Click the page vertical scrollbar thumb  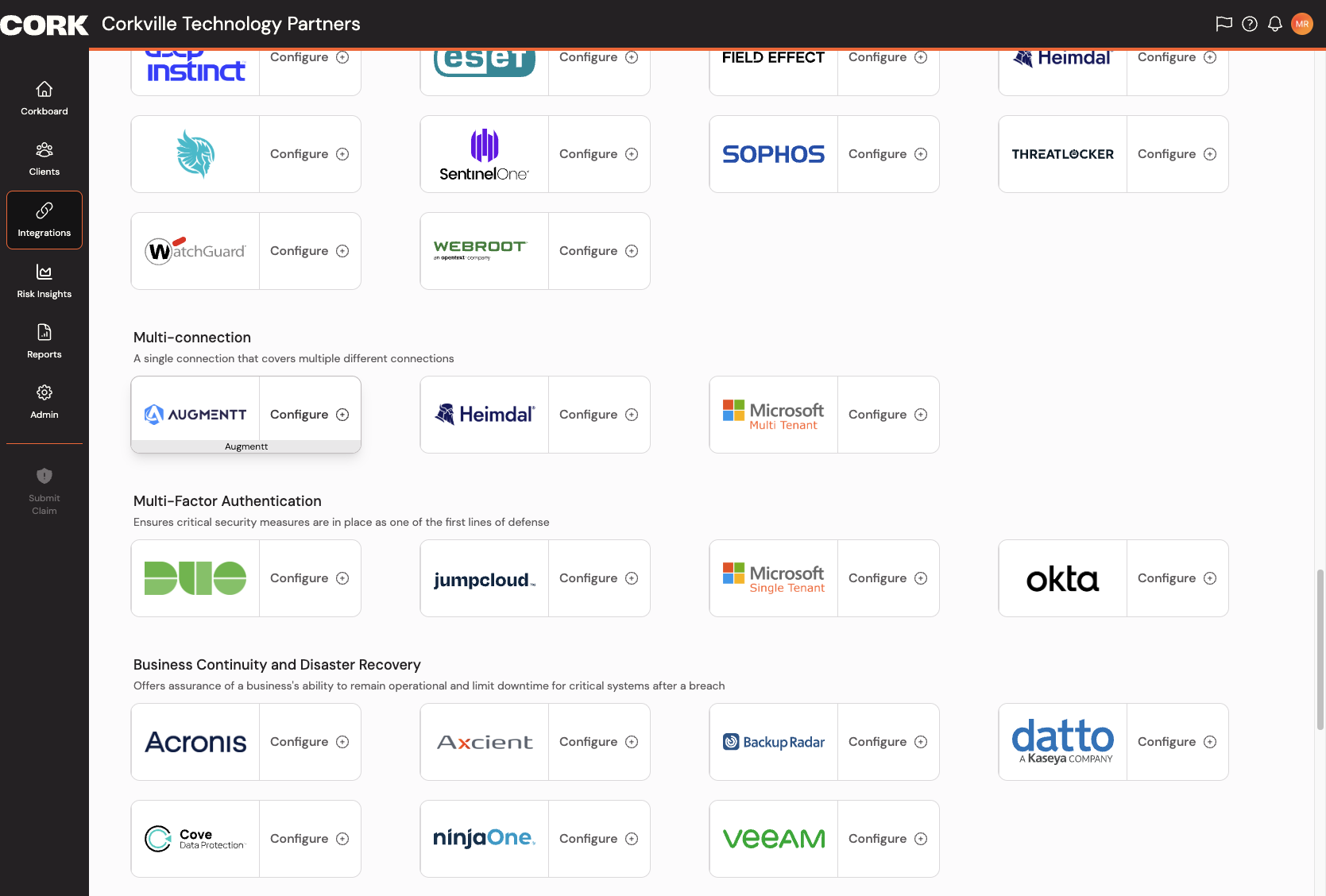point(1320,649)
